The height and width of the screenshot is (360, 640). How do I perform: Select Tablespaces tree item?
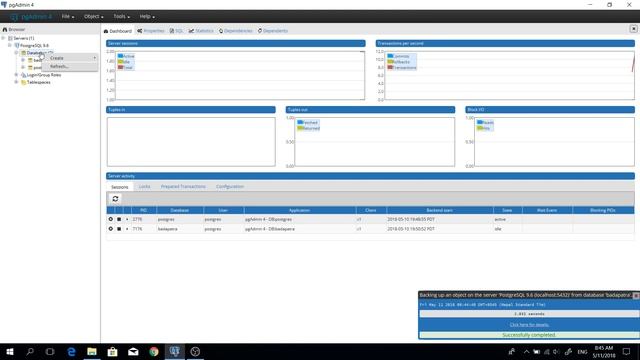click(39, 82)
